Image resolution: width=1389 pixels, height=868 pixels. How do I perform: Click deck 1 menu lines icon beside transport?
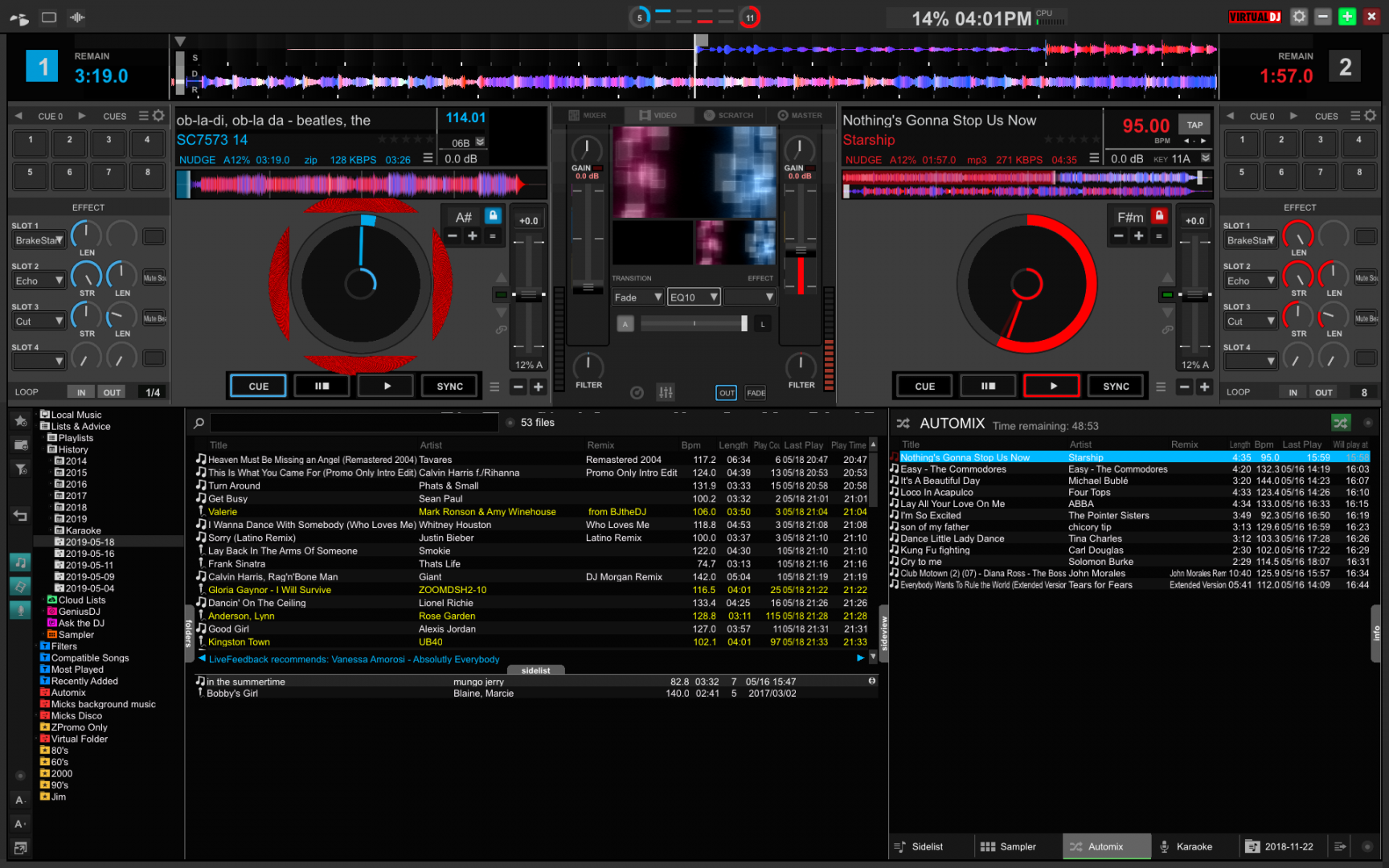coord(495,387)
